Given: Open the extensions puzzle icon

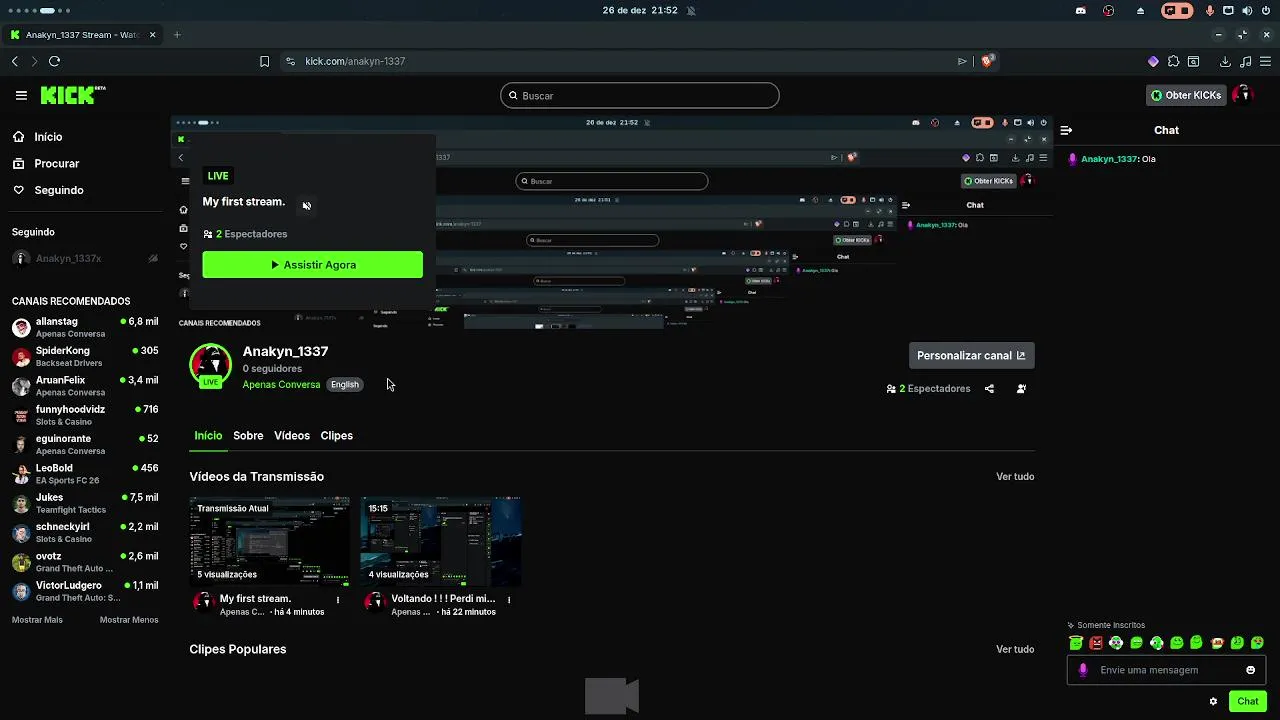Looking at the screenshot, I should [1173, 61].
